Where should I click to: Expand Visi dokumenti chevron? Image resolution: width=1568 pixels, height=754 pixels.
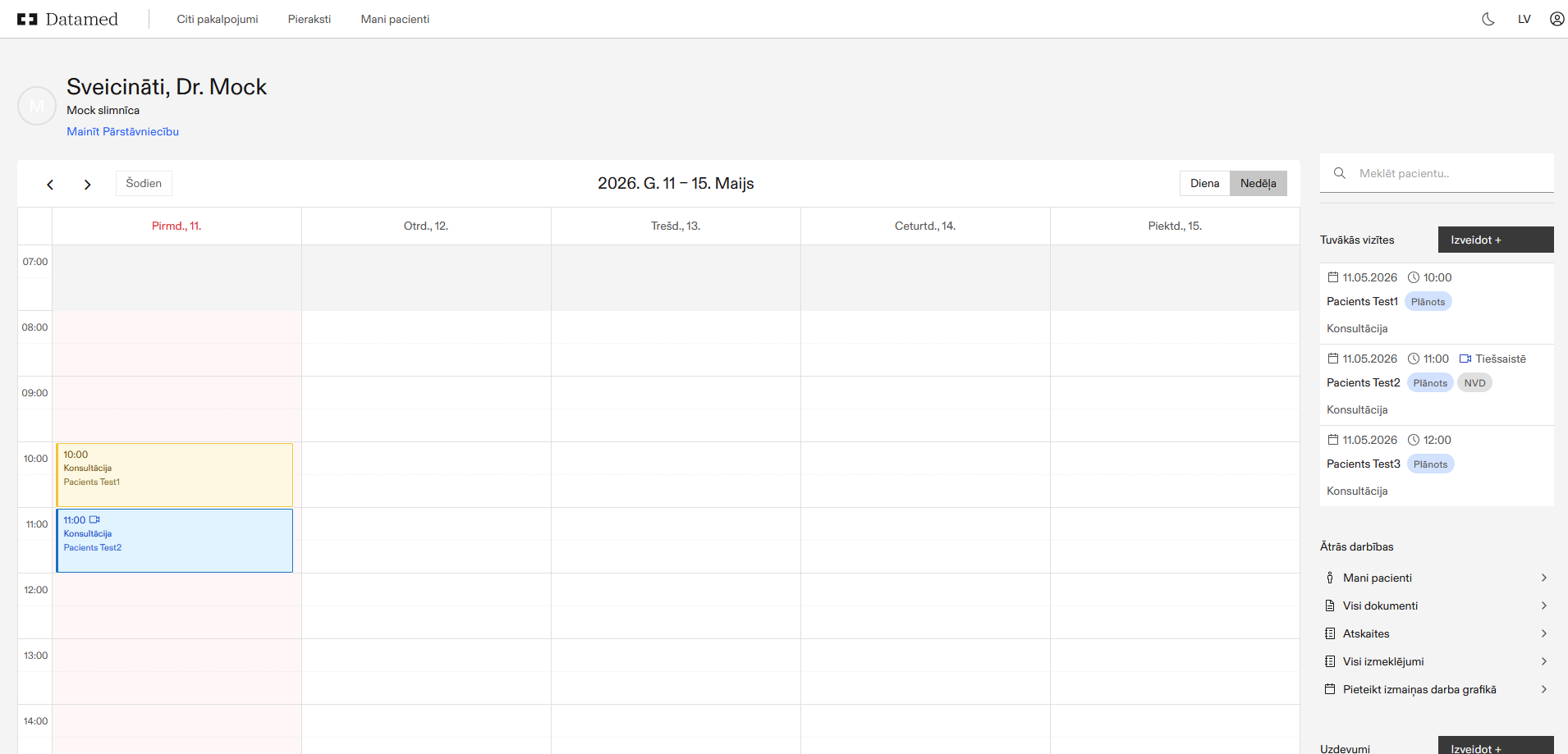click(x=1543, y=605)
